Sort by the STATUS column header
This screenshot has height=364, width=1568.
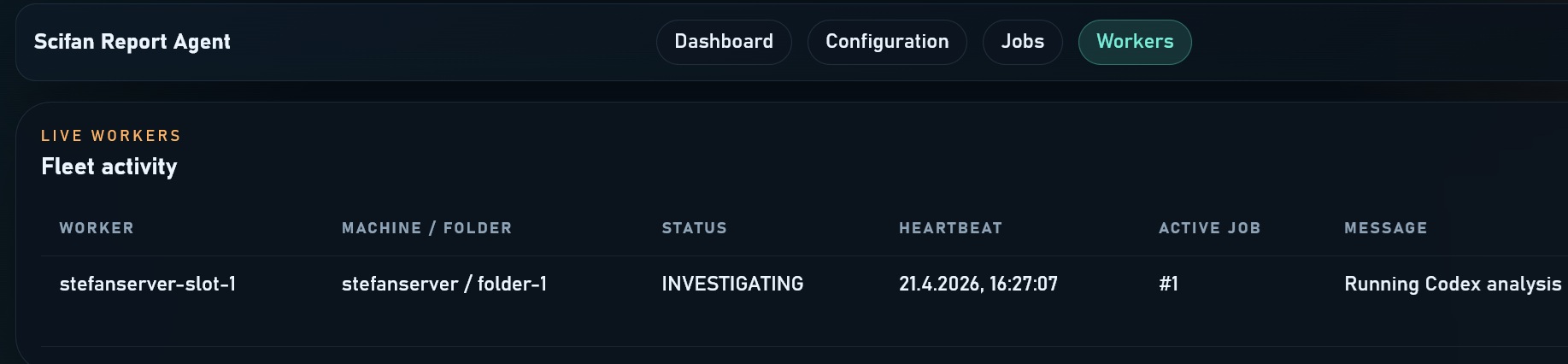pos(694,228)
